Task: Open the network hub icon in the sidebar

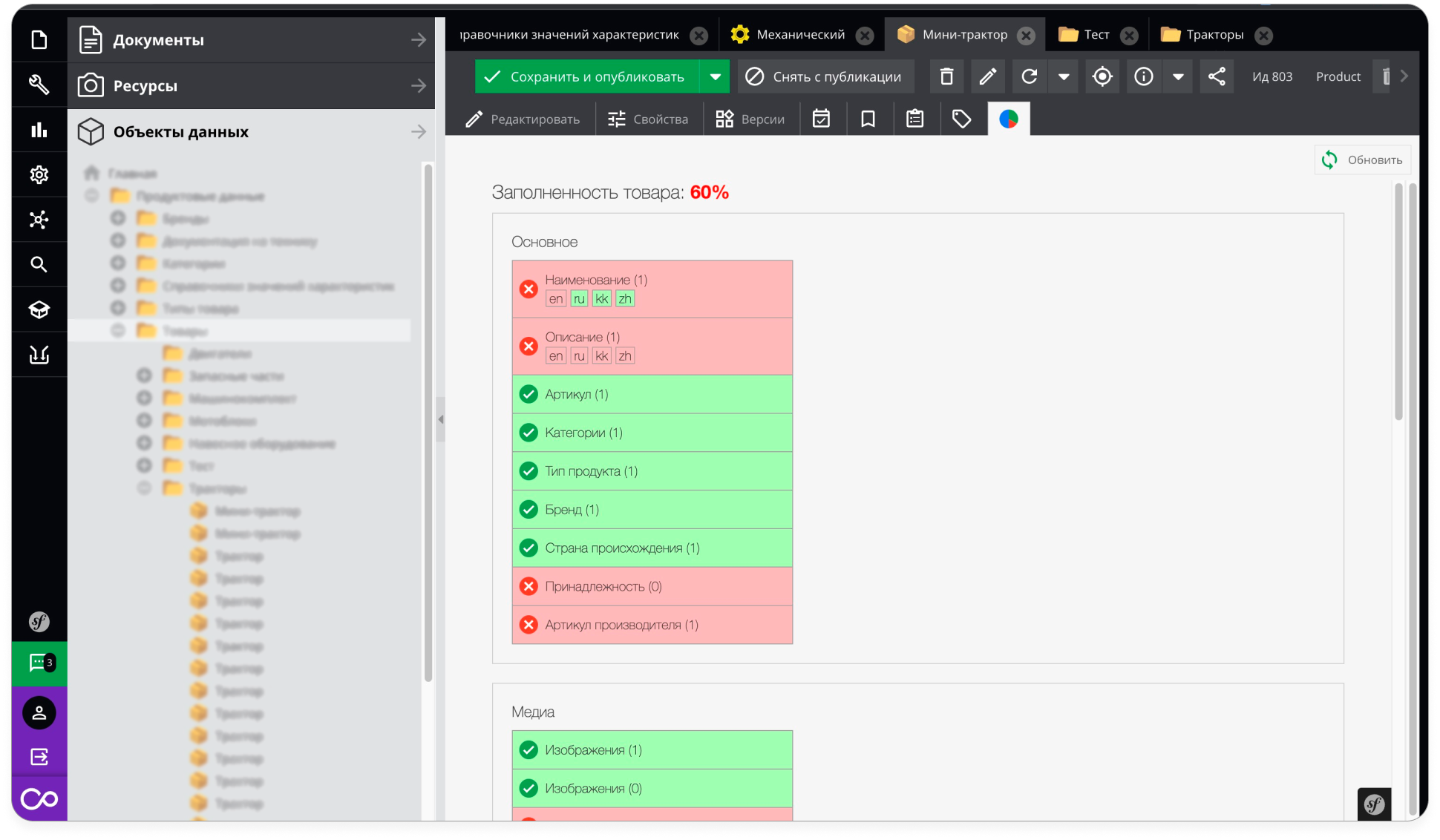Action: pos(39,220)
